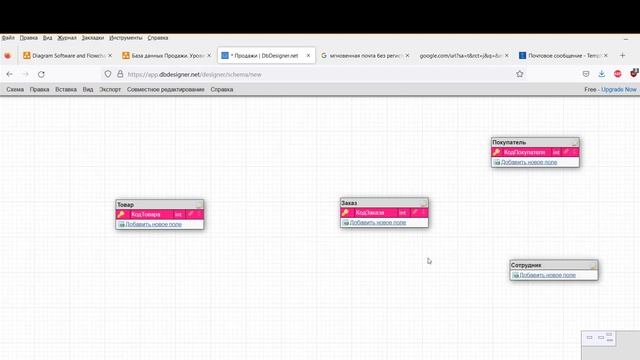Click the КодЗаказа field name

point(370,213)
